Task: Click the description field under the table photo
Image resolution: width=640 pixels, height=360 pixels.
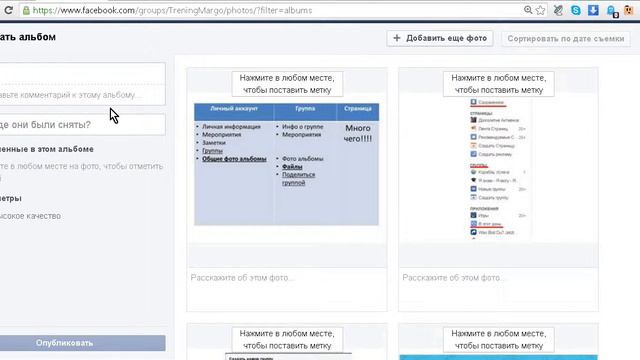Action: pos(287,289)
